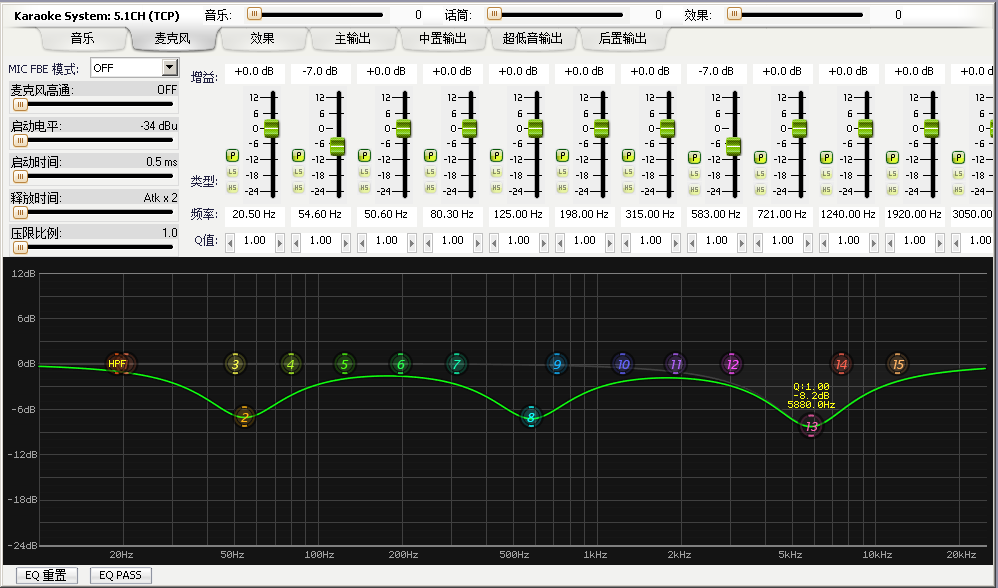Select the P peak filter icon on 20.50 Hz band
The height and width of the screenshot is (588, 998).
(x=232, y=155)
